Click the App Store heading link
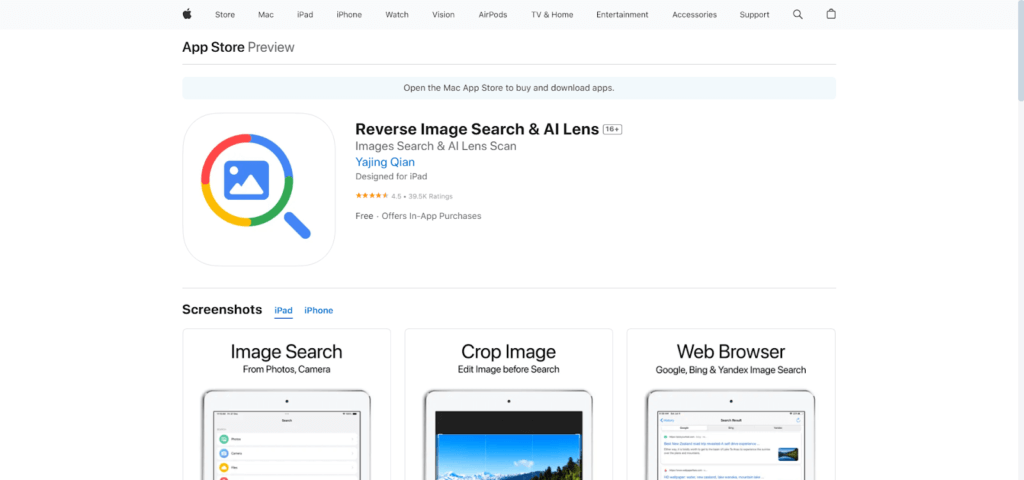 point(213,47)
